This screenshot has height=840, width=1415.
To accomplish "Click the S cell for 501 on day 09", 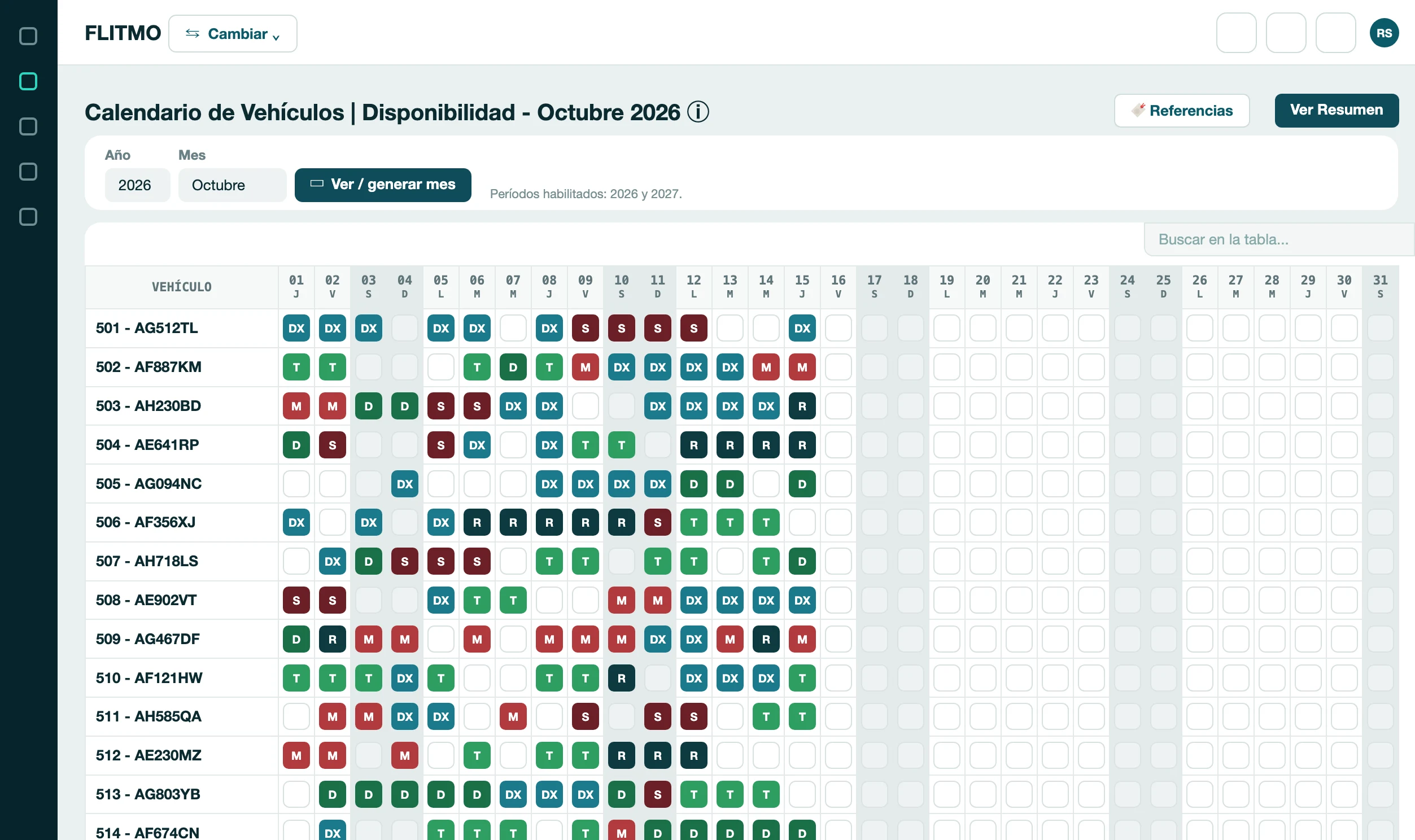I will coord(585,329).
